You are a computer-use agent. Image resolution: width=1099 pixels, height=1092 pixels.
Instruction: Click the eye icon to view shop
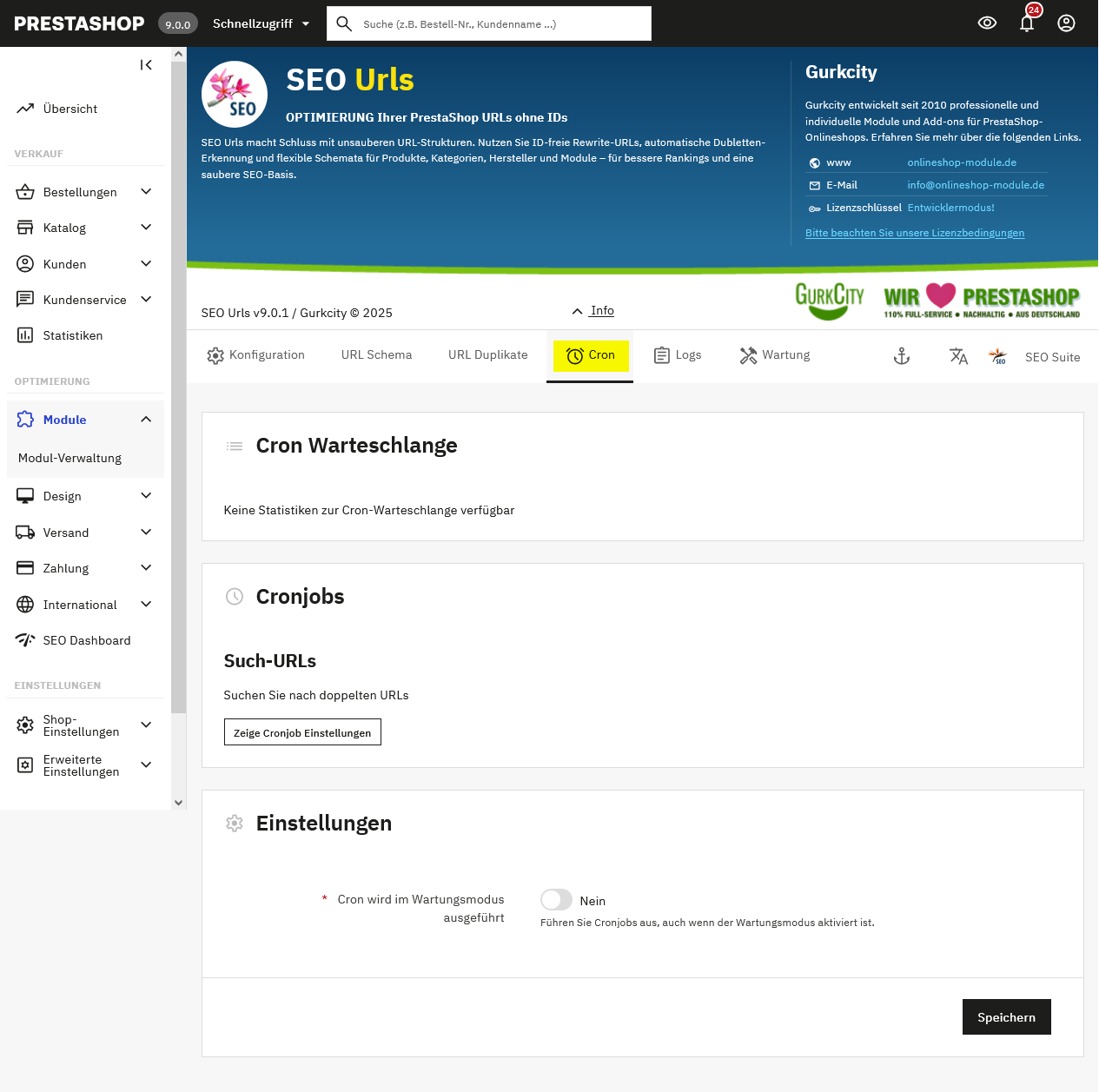click(x=987, y=23)
